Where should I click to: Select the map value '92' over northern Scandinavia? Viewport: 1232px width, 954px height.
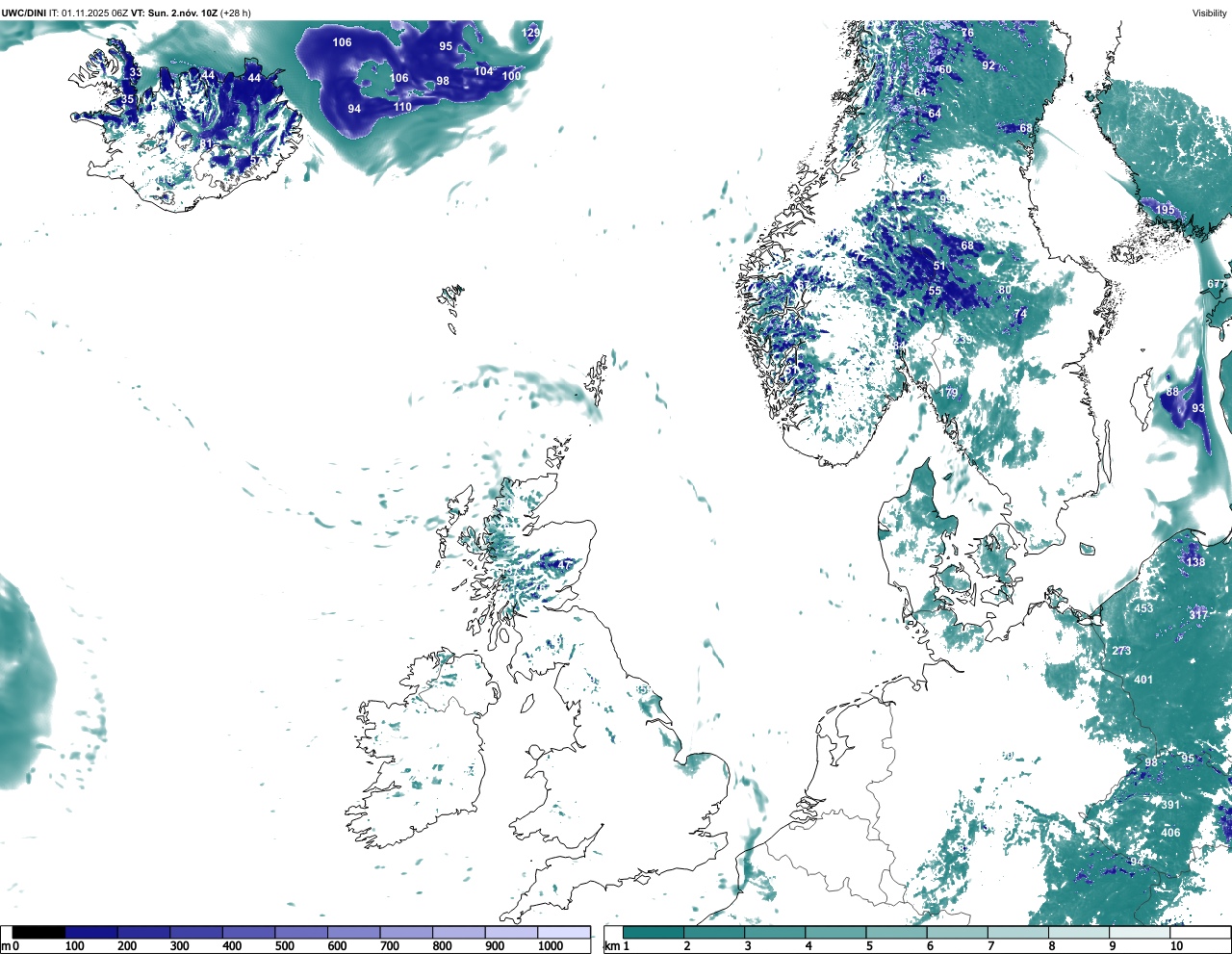pos(988,65)
